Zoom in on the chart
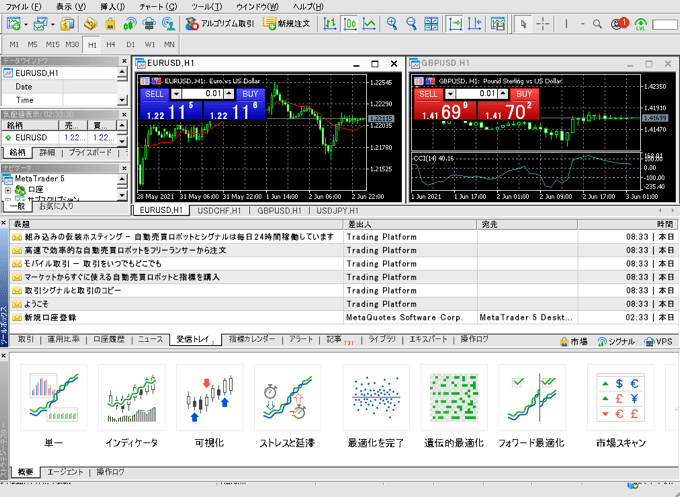 coord(392,24)
